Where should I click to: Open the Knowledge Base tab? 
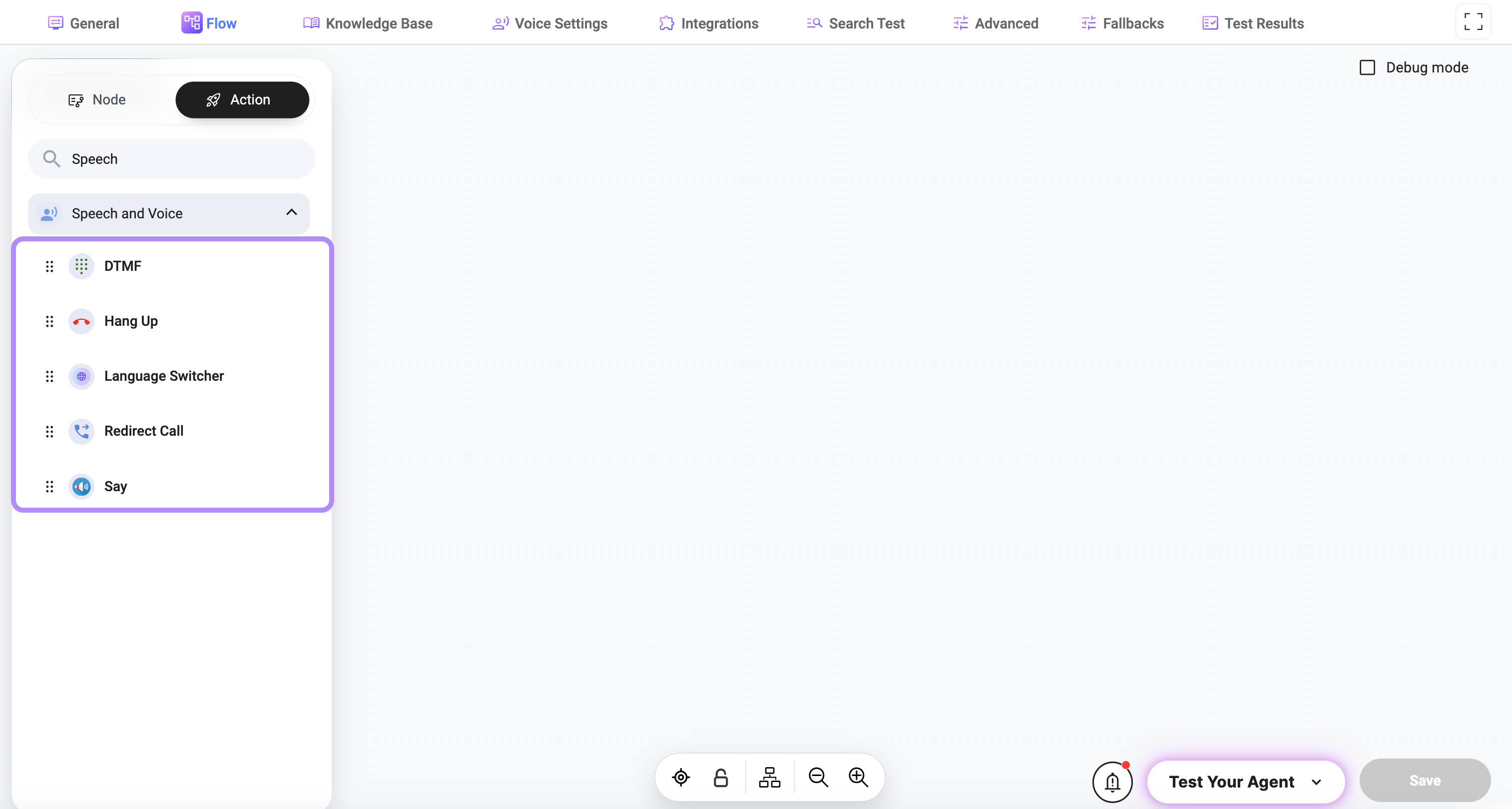368,23
